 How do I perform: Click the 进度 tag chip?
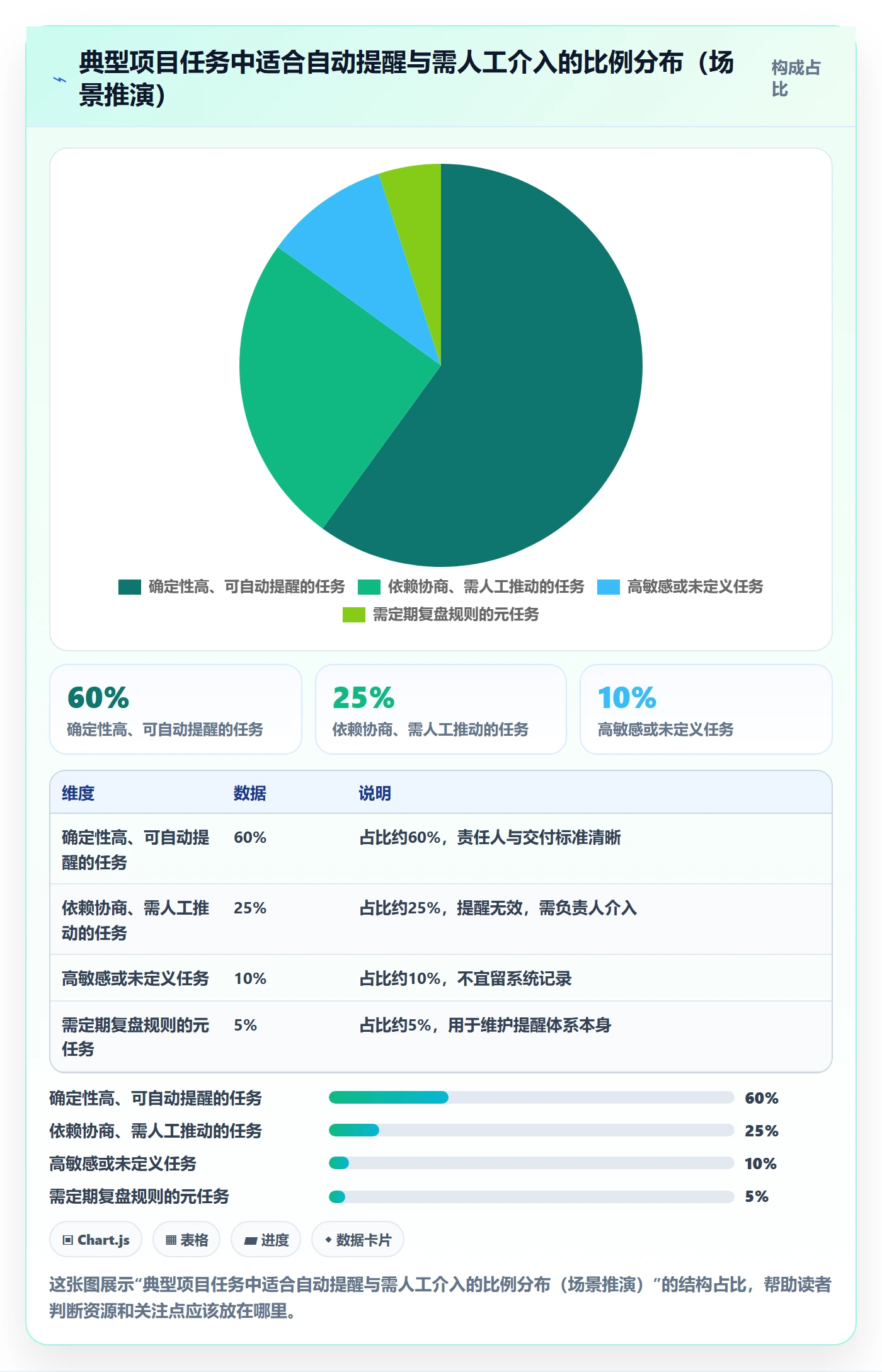[266, 1240]
